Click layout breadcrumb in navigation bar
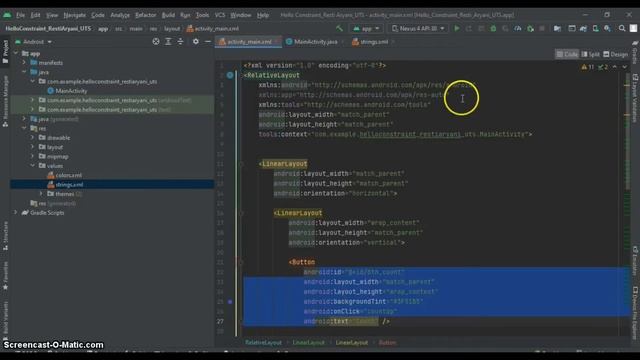This screenshot has height=360, width=640. (172, 29)
